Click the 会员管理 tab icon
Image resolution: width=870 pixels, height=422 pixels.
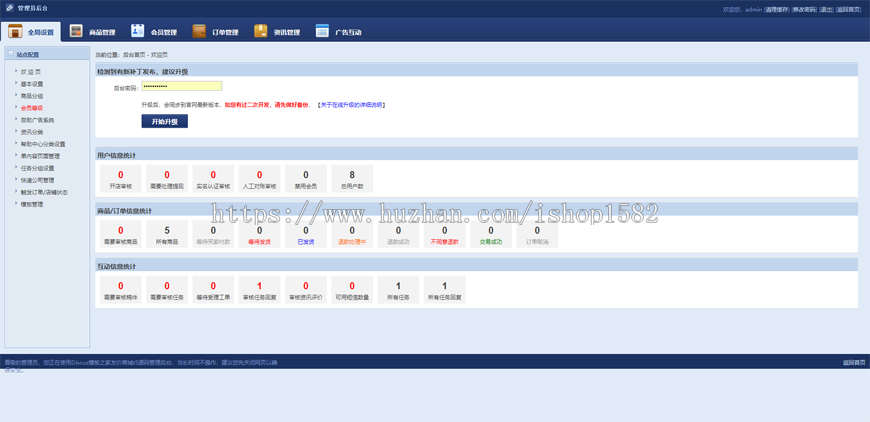138,31
